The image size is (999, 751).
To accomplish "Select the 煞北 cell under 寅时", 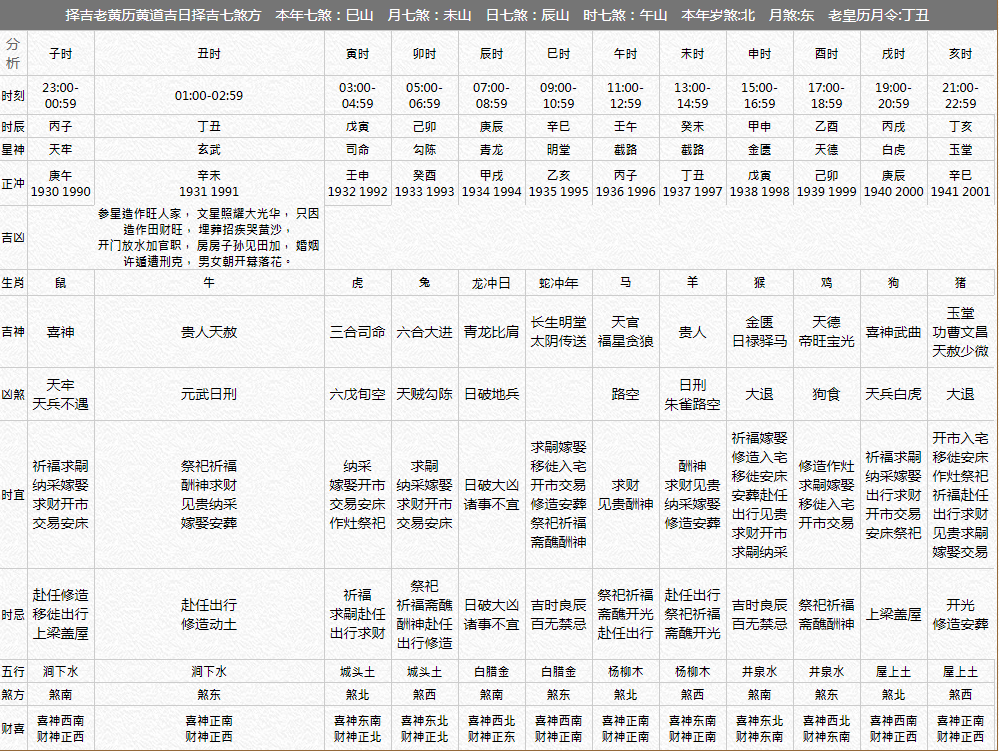I will click(x=357, y=695).
